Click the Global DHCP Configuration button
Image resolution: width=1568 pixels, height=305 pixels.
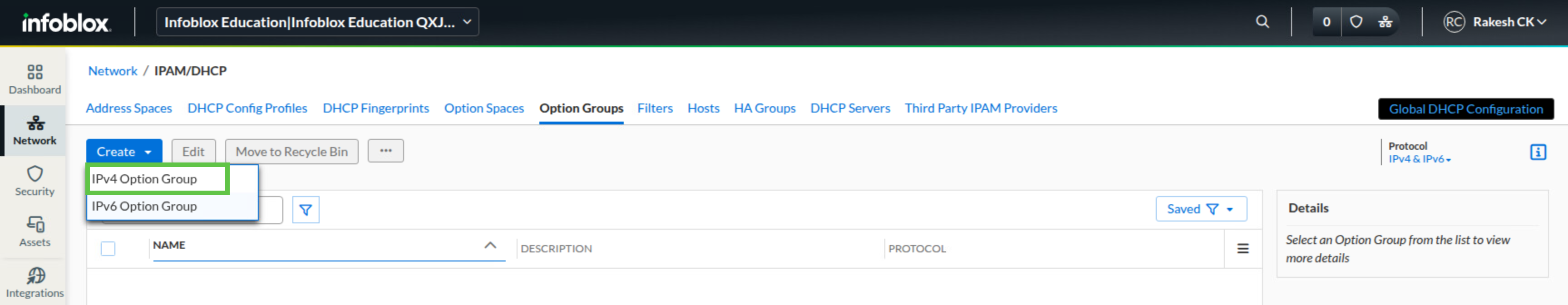[x=1466, y=109]
